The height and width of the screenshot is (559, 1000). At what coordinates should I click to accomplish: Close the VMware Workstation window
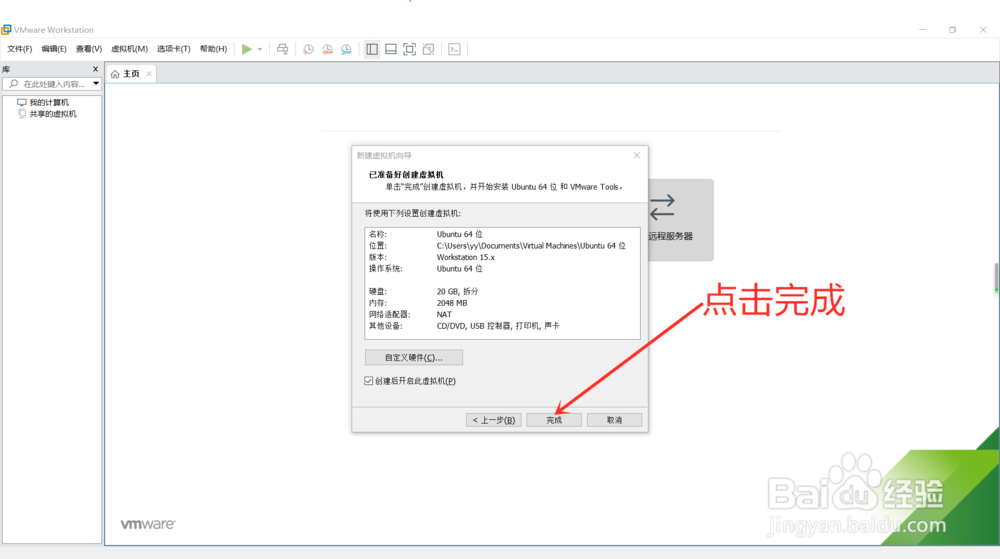click(983, 30)
